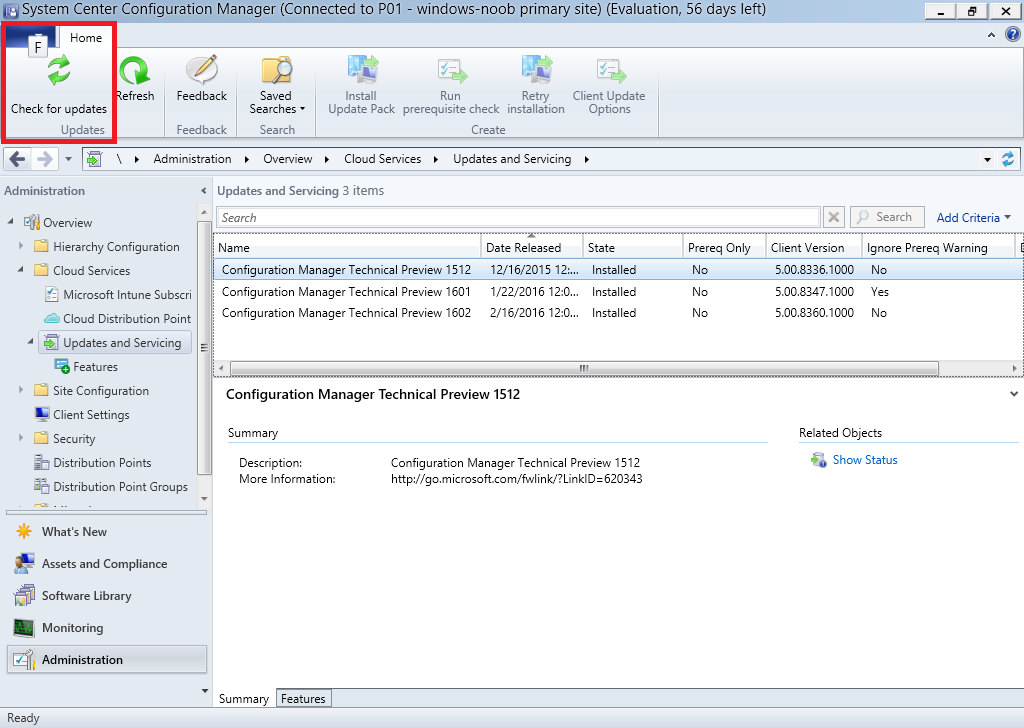Select the Technical Preview 1602 row
Image resolution: width=1024 pixels, height=728 pixels.
tap(618, 313)
